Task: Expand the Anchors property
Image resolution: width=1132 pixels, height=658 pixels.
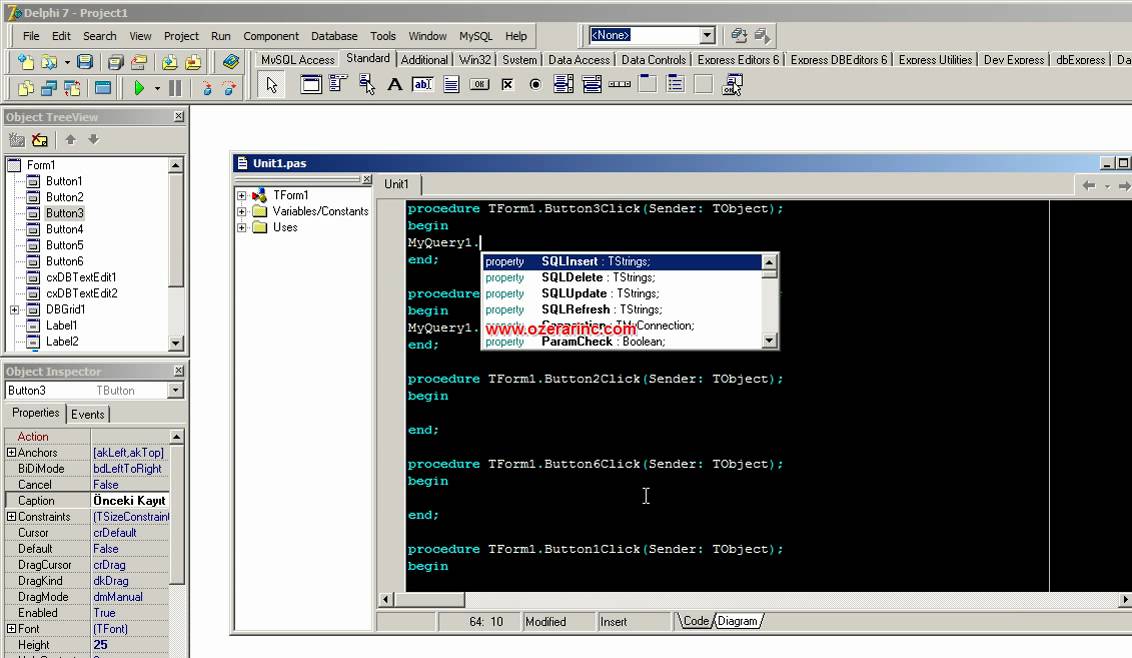Action: (x=11, y=453)
